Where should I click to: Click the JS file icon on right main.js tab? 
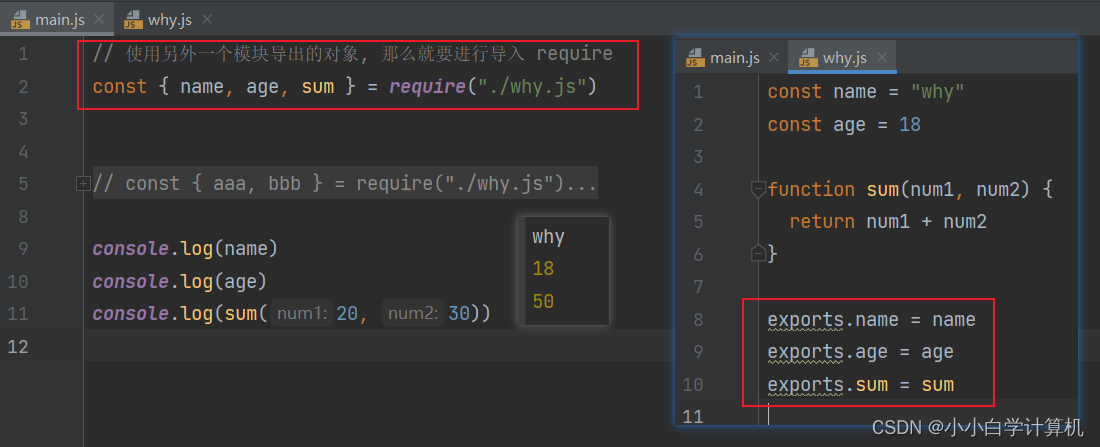pos(696,58)
